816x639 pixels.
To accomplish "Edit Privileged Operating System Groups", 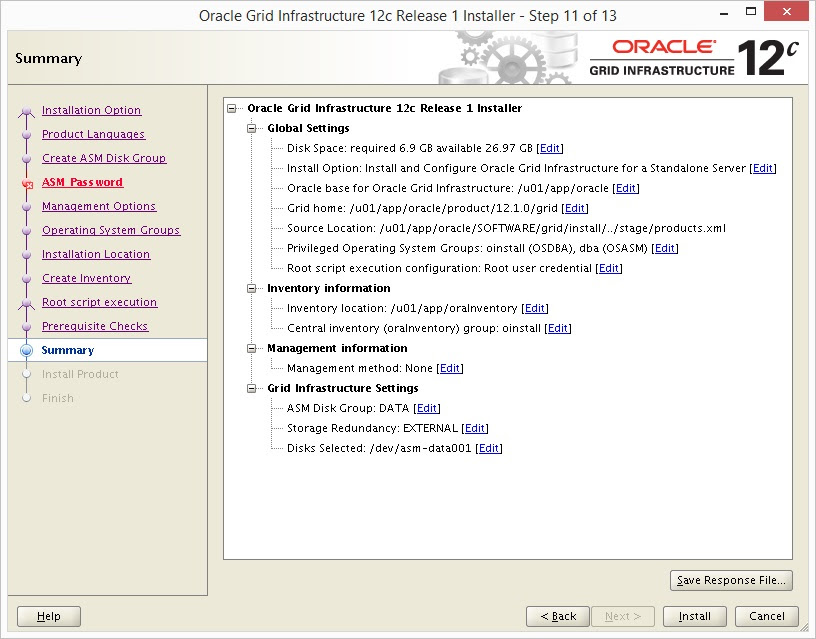I will (665, 248).
